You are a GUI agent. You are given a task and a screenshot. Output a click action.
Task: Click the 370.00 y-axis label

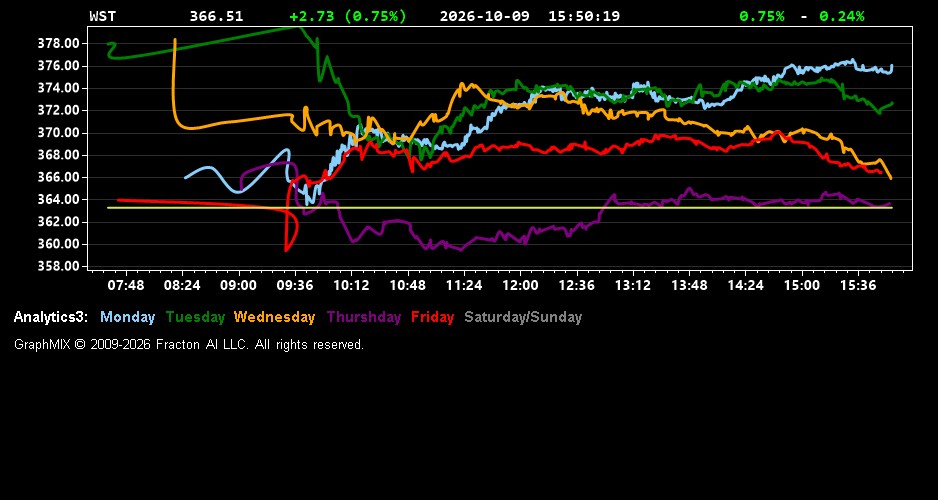point(58,133)
